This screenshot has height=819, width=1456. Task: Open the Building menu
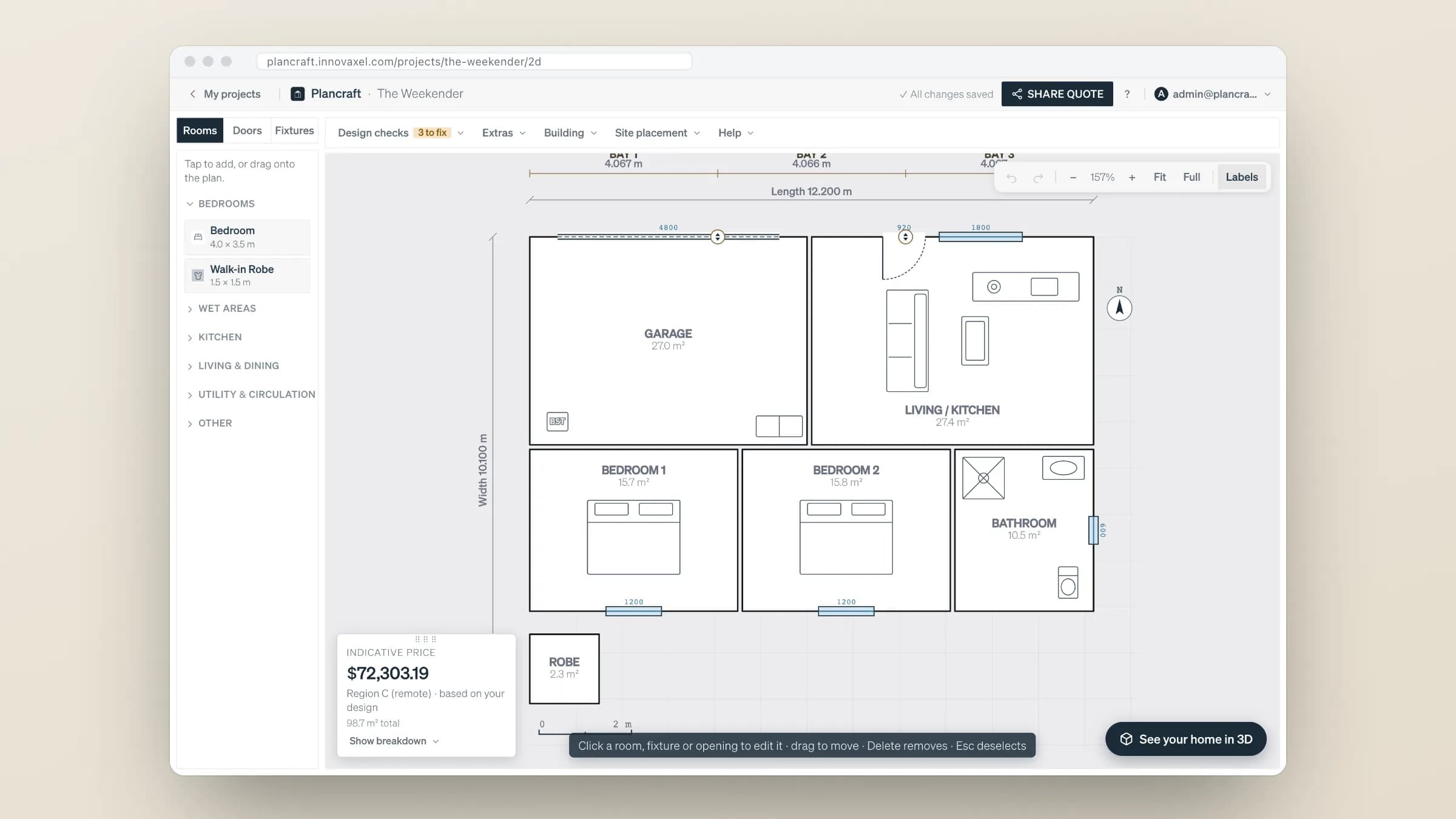570,133
